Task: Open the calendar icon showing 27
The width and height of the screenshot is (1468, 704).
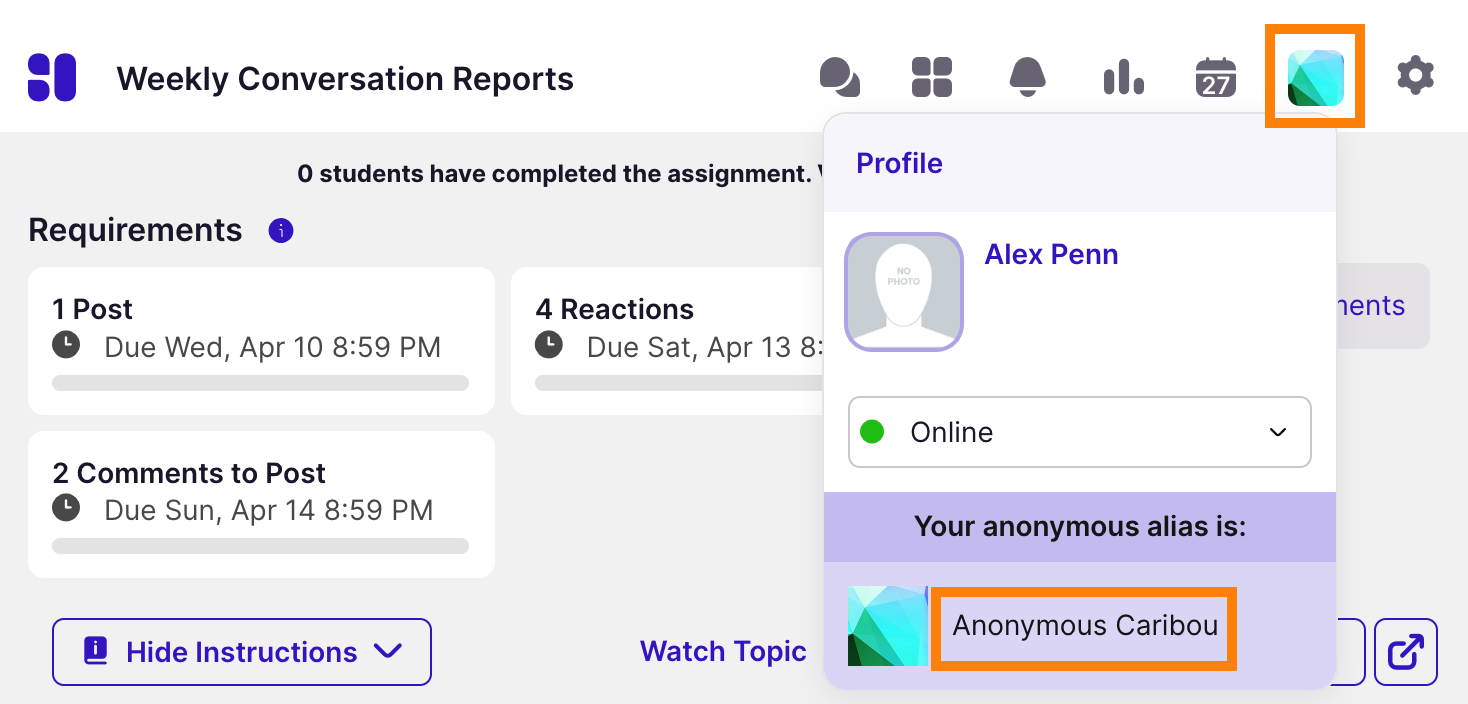Action: click(x=1216, y=77)
